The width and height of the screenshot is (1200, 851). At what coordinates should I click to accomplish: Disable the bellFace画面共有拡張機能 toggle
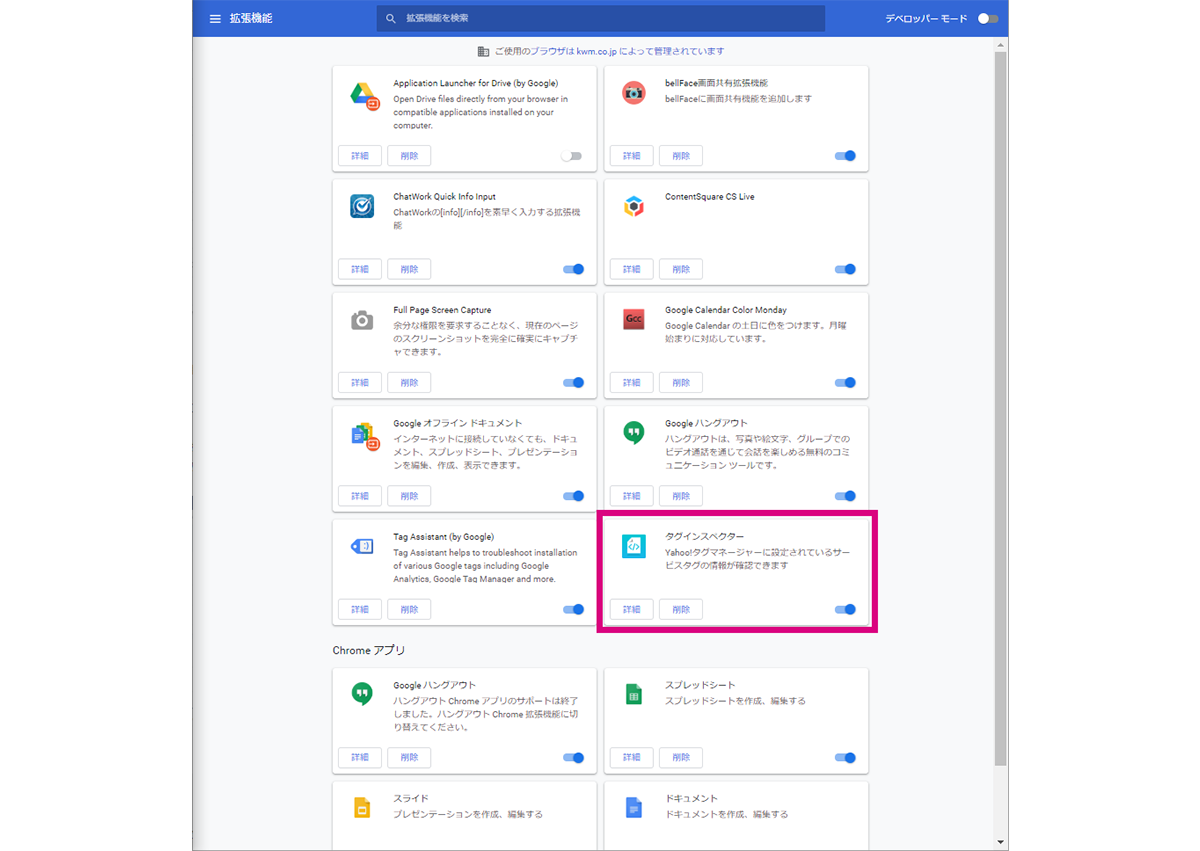[x=845, y=156]
